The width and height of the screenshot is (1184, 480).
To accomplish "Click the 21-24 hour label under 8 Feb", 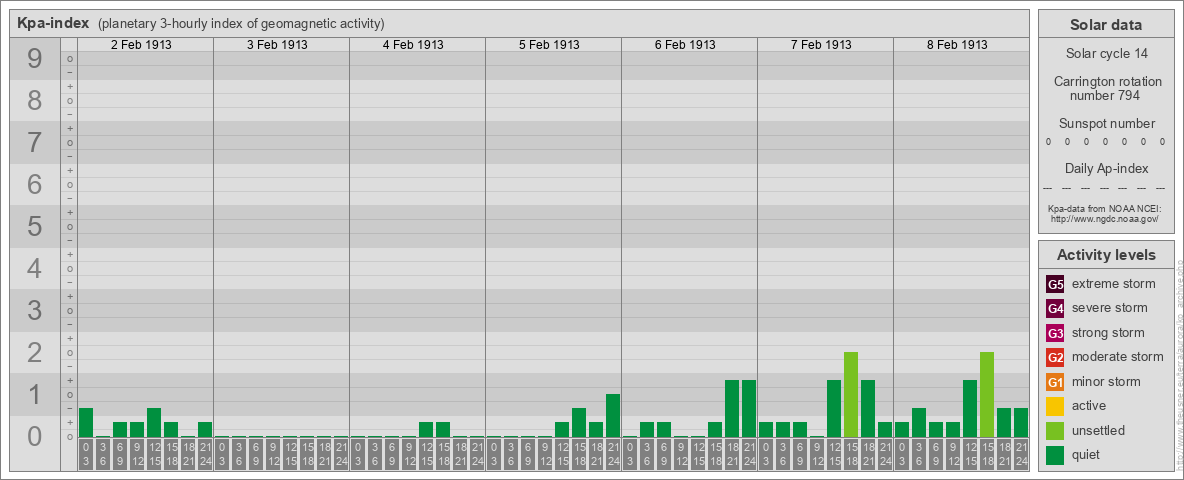I will 1021,455.
